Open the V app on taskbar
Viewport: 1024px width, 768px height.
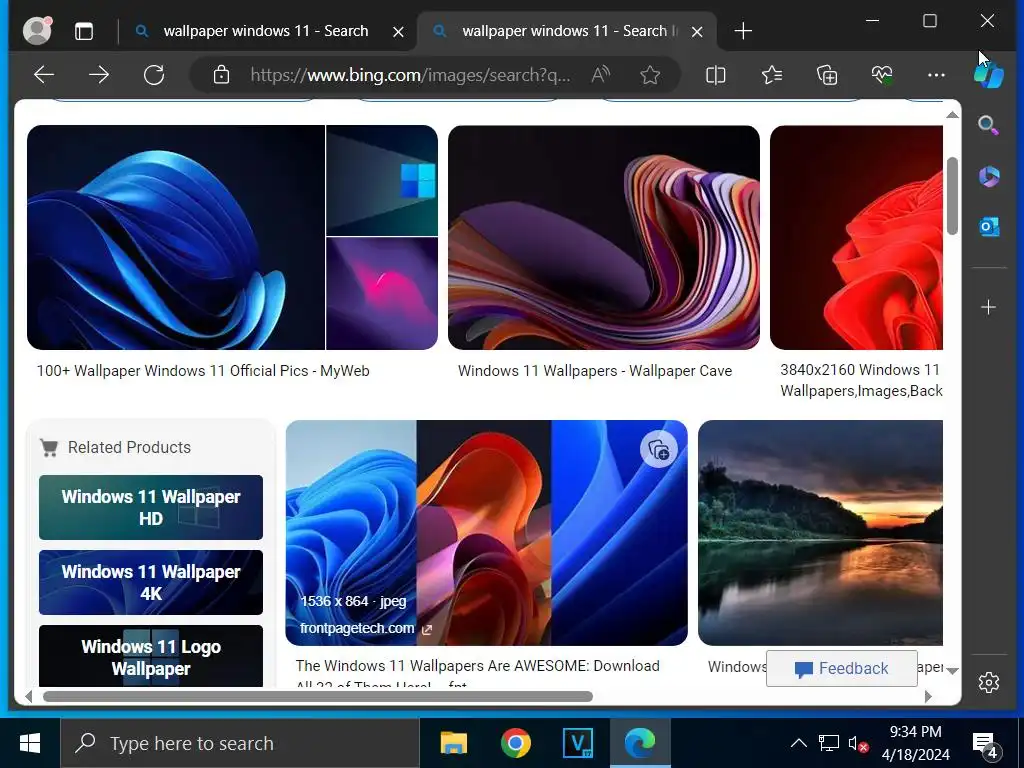tap(578, 743)
